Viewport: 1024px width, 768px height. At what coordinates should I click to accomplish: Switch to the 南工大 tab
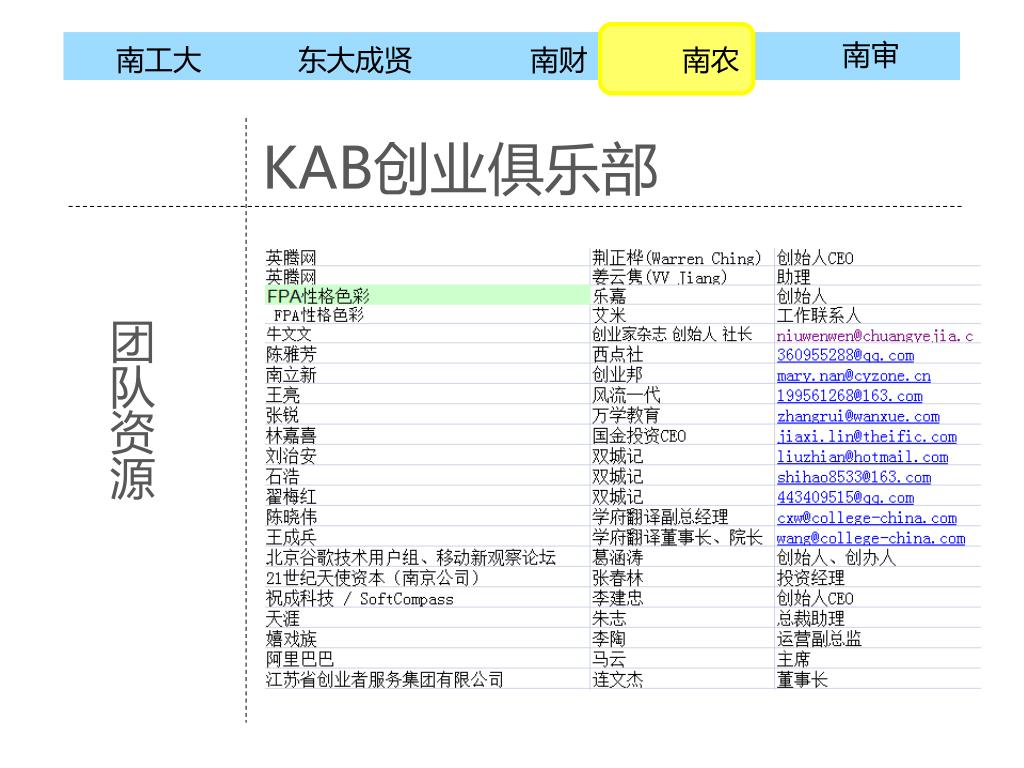point(158,59)
